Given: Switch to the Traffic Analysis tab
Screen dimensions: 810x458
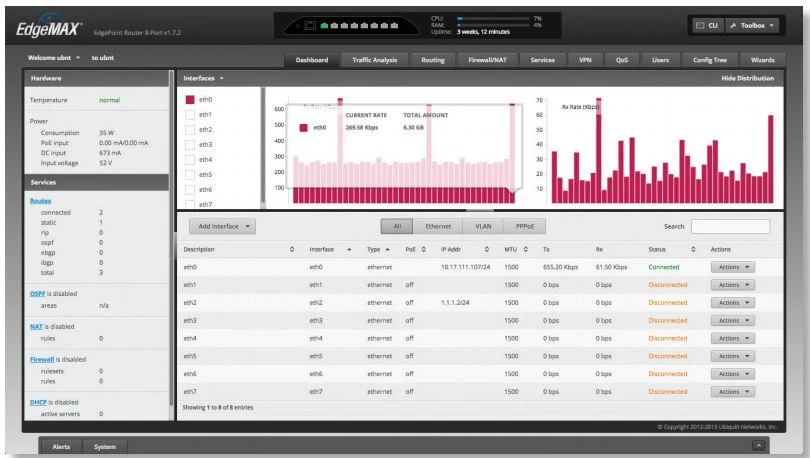Looking at the screenshot, I should [375, 60].
